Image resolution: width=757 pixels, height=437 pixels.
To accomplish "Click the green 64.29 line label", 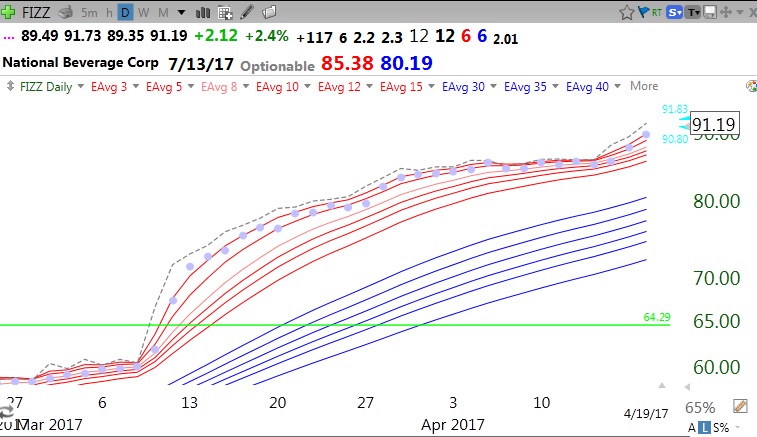I will click(657, 317).
